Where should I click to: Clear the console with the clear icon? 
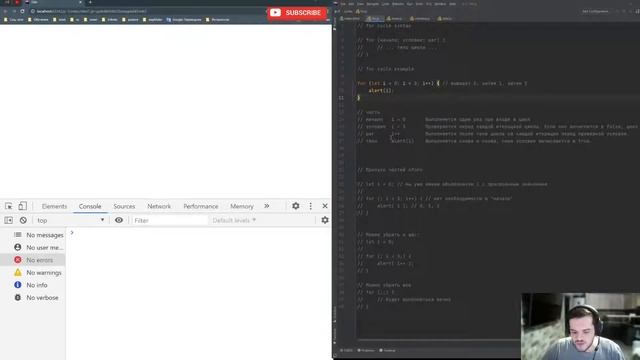point(23,220)
